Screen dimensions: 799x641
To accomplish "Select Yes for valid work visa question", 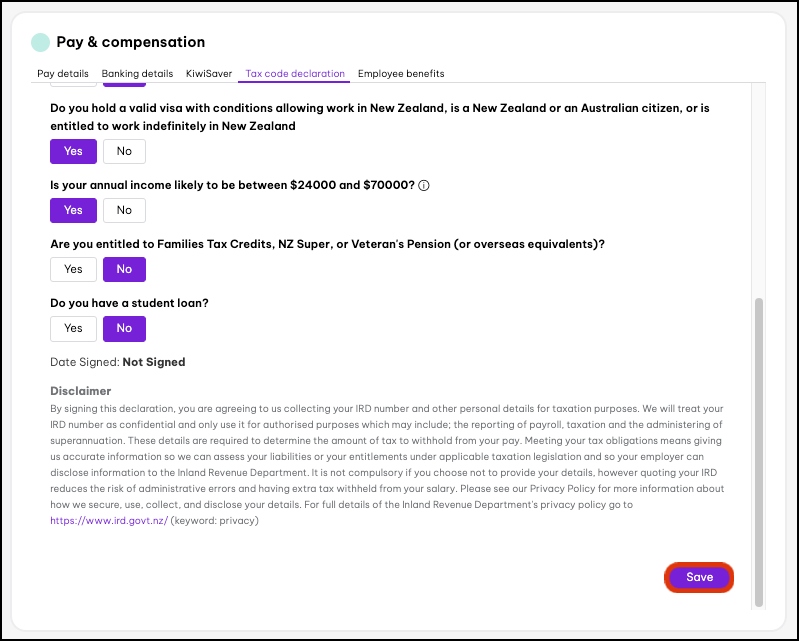I will click(x=73, y=151).
